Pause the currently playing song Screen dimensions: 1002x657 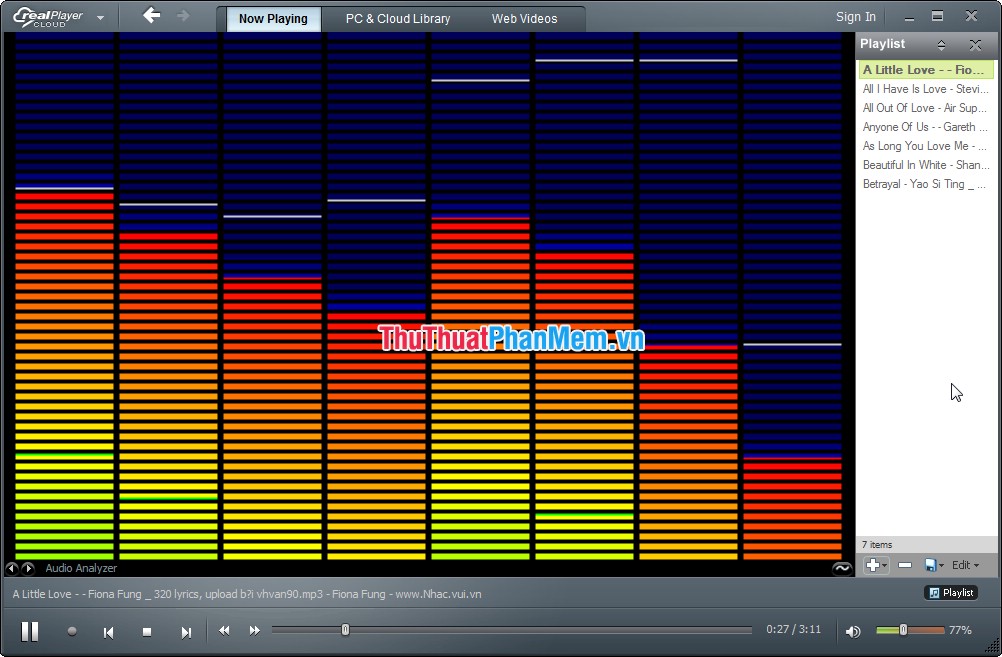(30, 631)
